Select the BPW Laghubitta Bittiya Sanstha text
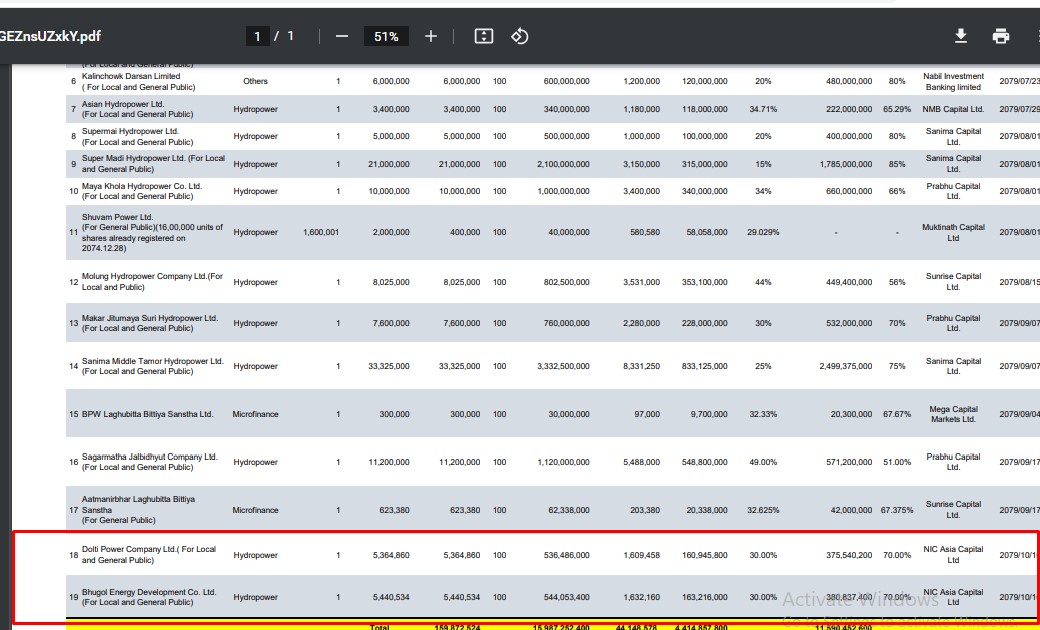The image size is (1040, 630). tap(147, 414)
